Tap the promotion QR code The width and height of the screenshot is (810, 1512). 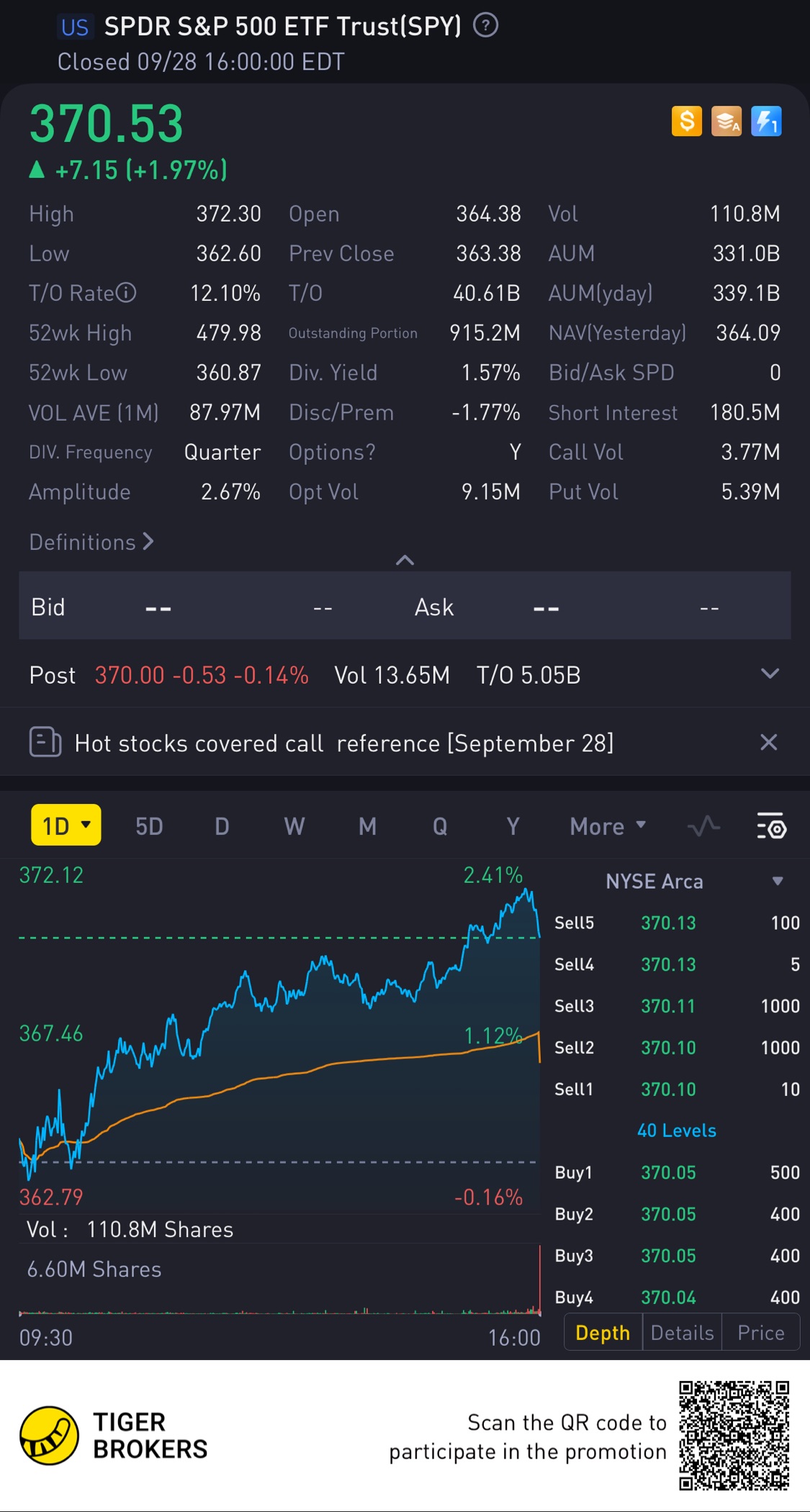click(x=734, y=1435)
